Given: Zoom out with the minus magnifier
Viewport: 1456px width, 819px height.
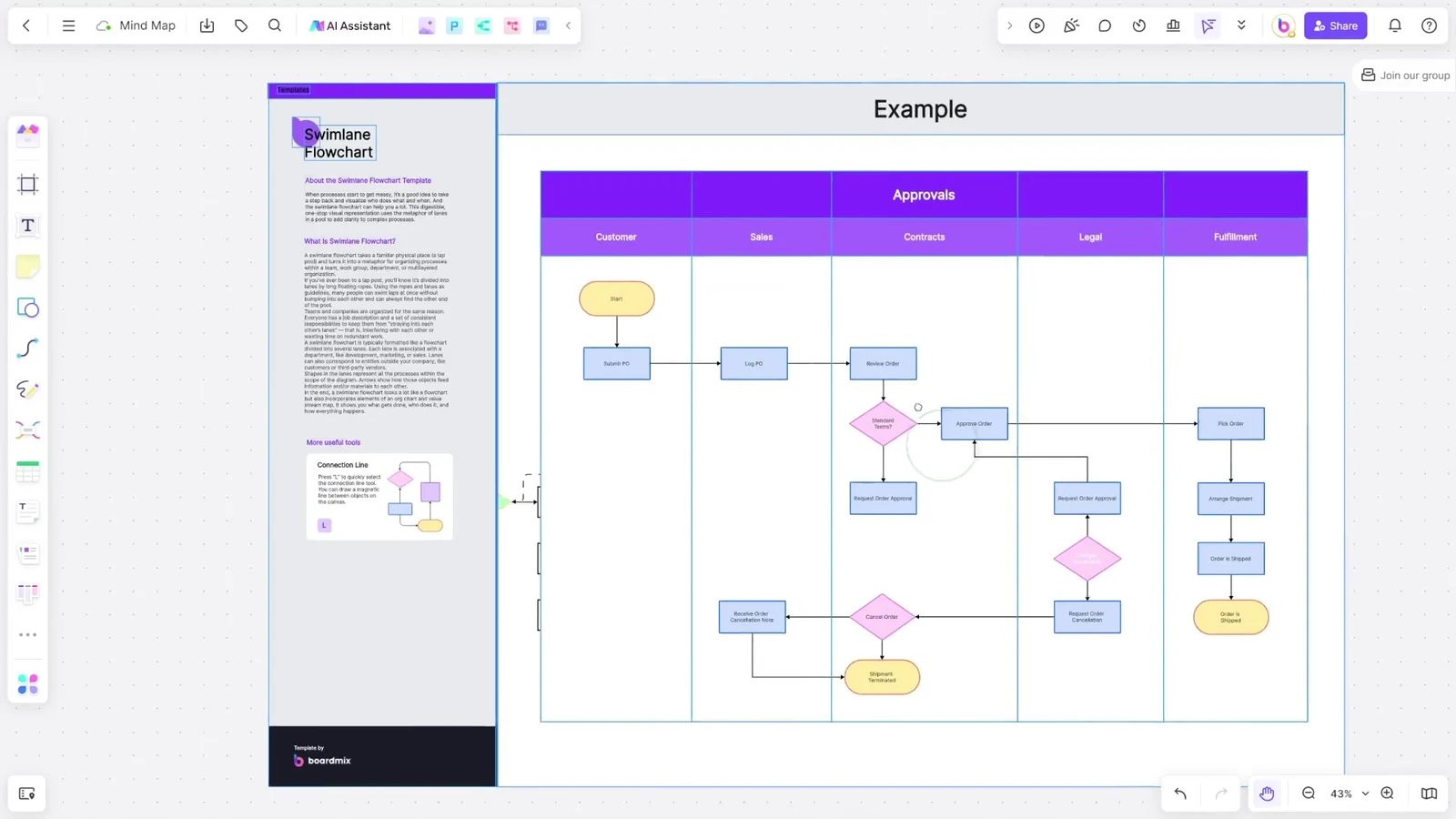Looking at the screenshot, I should (x=1309, y=794).
